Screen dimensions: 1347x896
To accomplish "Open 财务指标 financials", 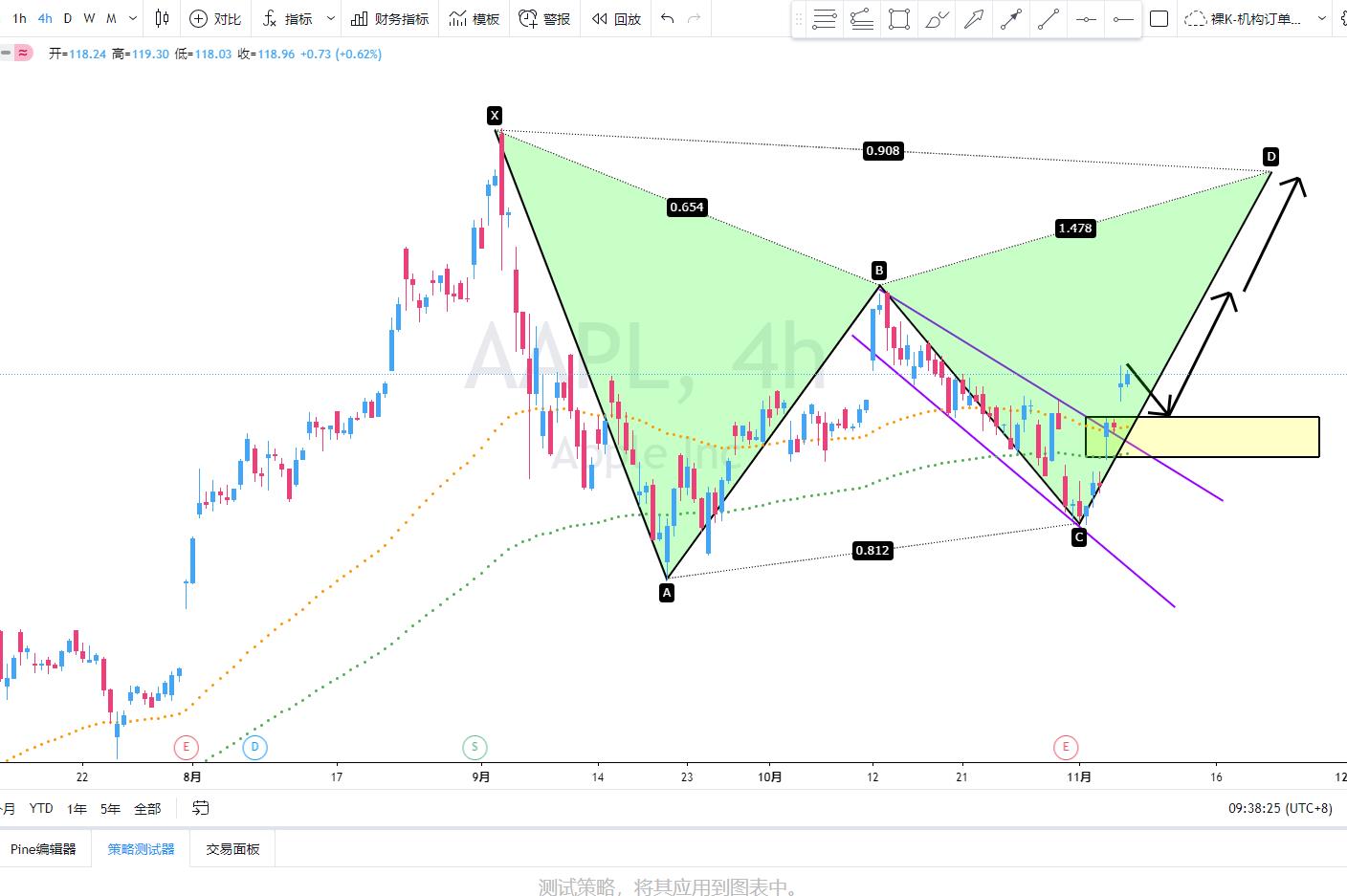I will [389, 18].
